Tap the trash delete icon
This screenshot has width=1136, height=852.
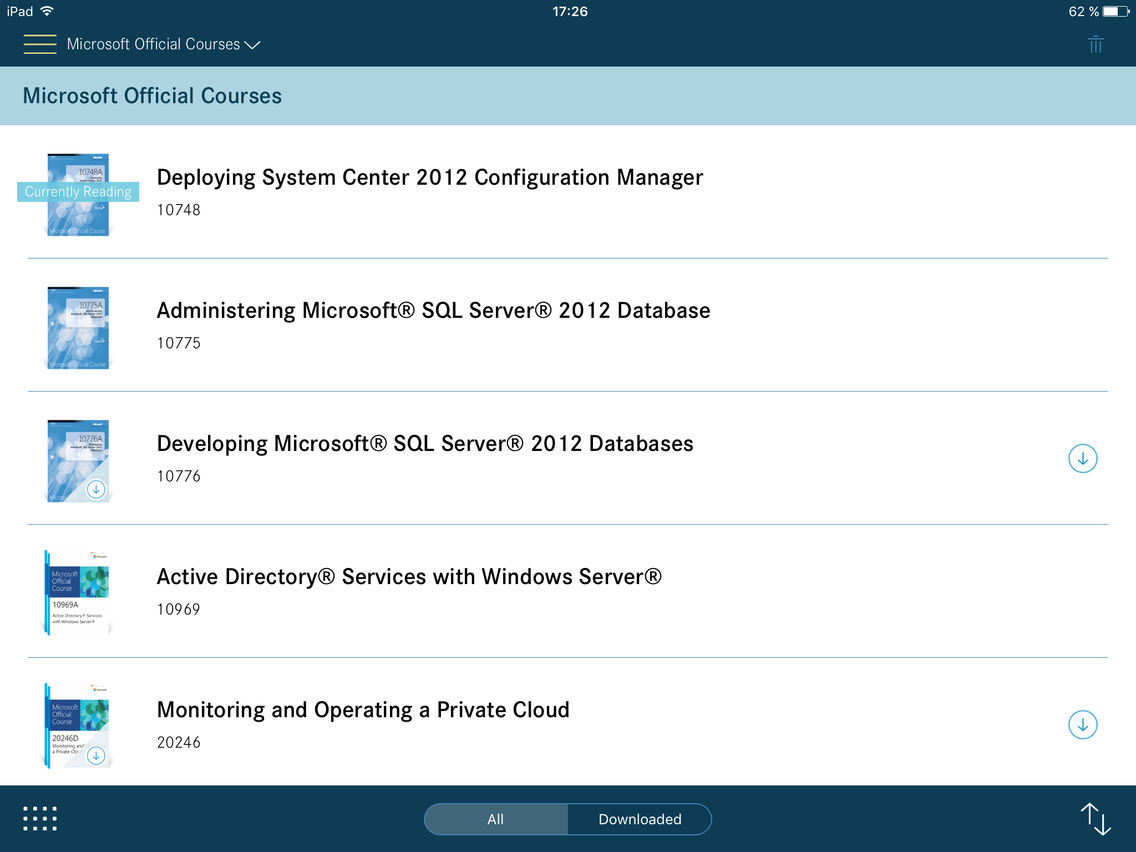click(x=1095, y=44)
